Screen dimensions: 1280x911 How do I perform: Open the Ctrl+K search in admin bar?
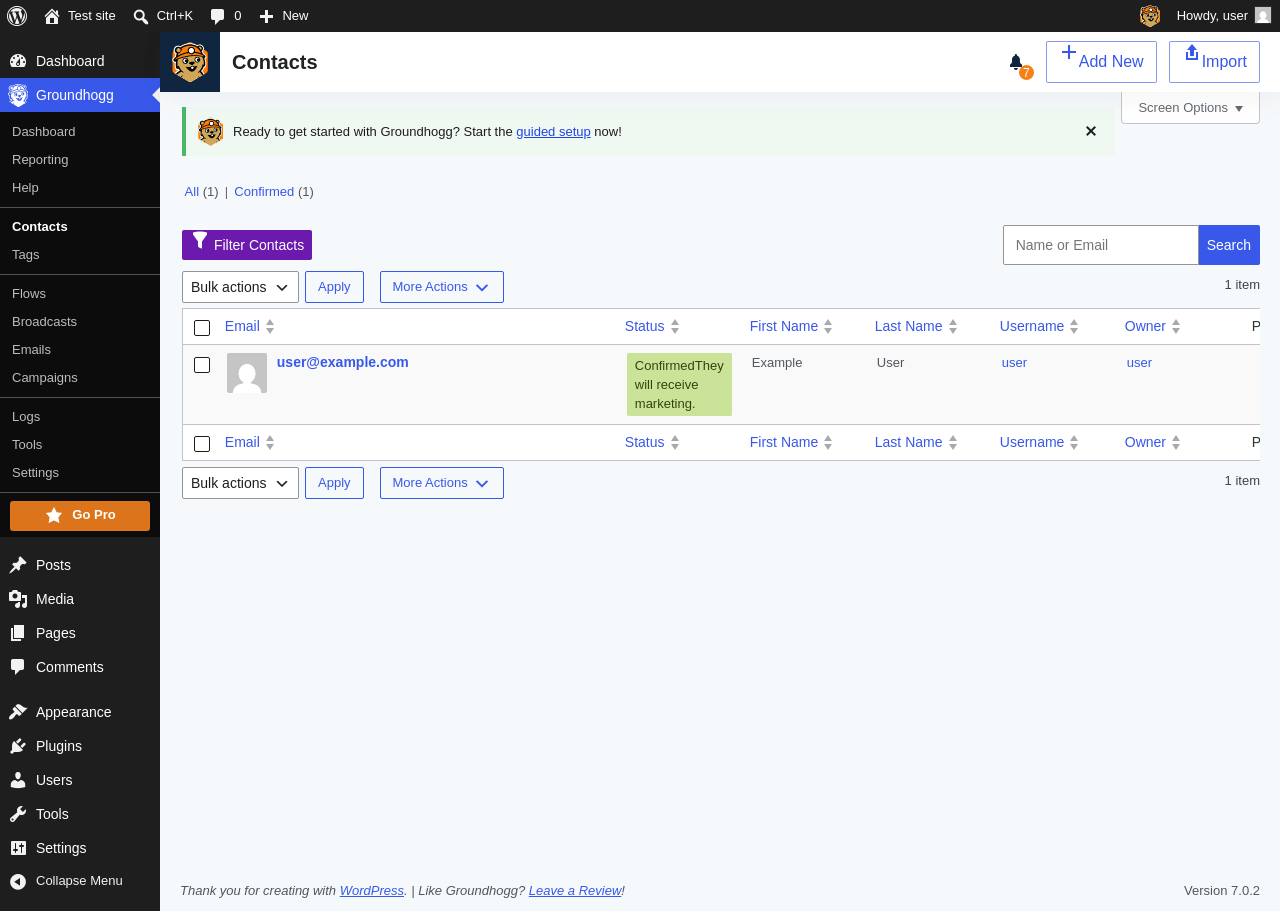[163, 15]
